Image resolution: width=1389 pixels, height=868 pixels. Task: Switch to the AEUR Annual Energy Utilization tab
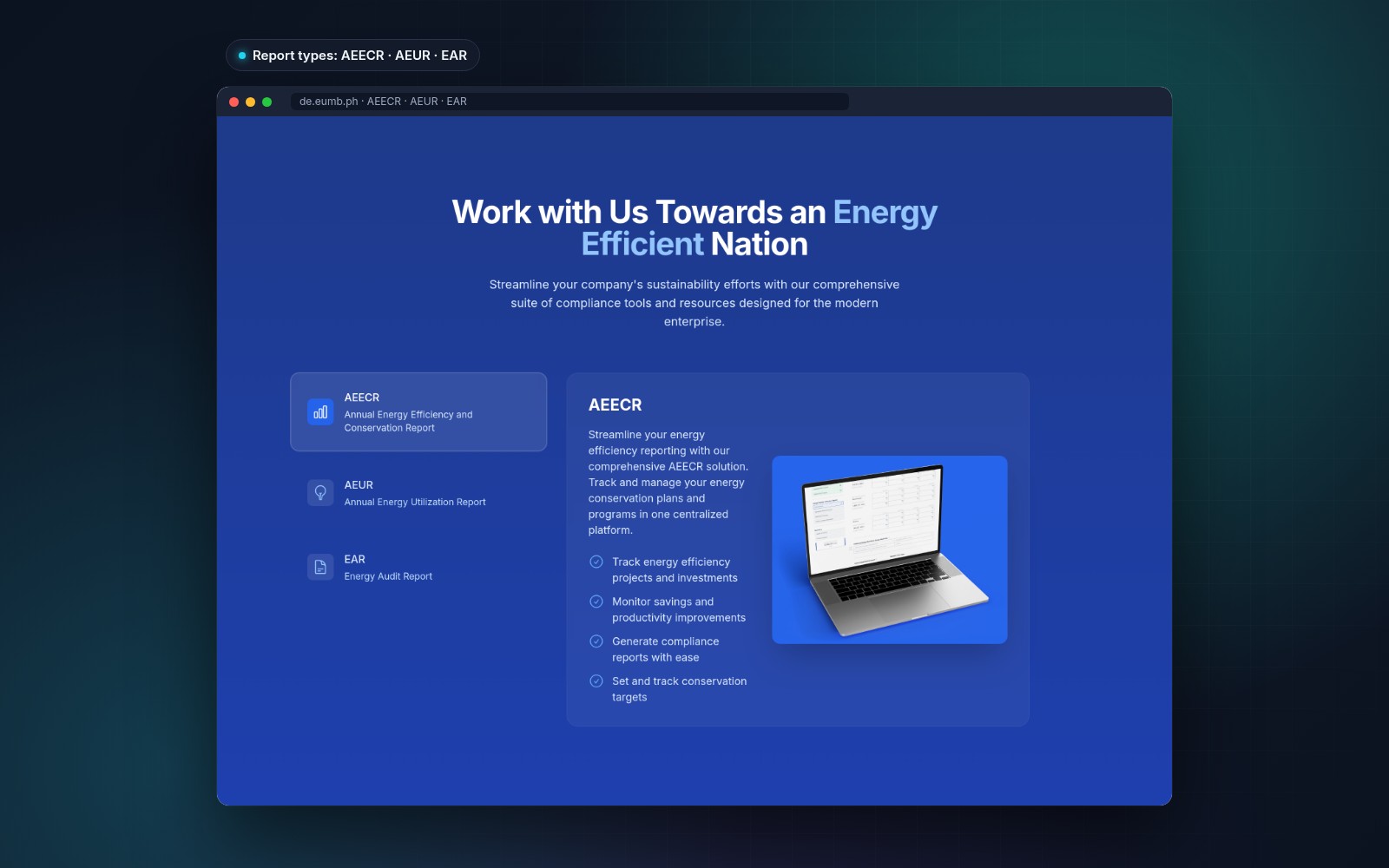point(418,493)
